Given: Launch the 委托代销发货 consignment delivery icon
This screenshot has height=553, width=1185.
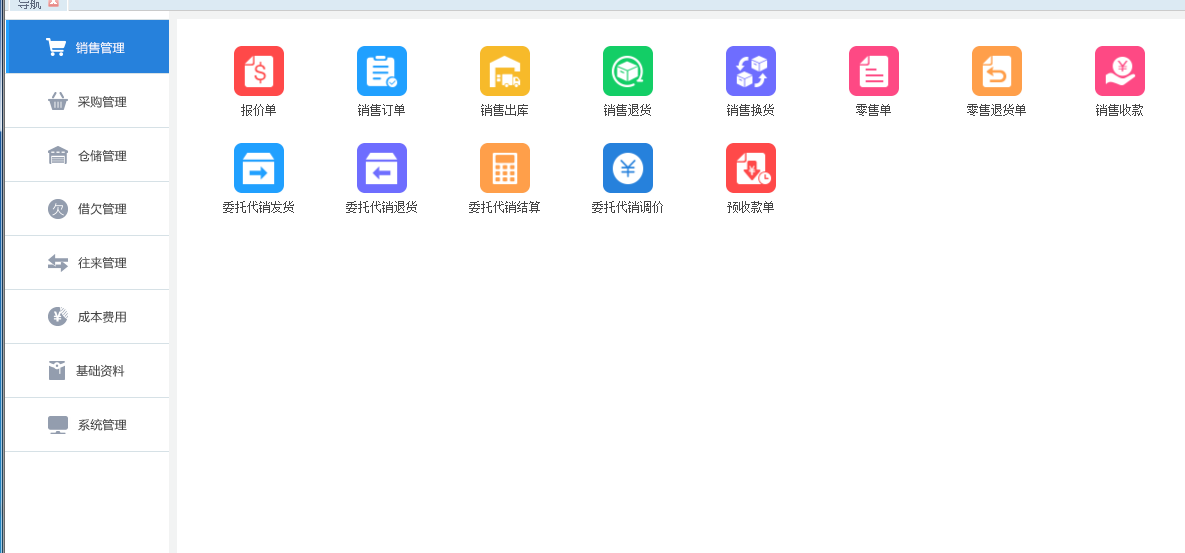Looking at the screenshot, I should point(258,168).
